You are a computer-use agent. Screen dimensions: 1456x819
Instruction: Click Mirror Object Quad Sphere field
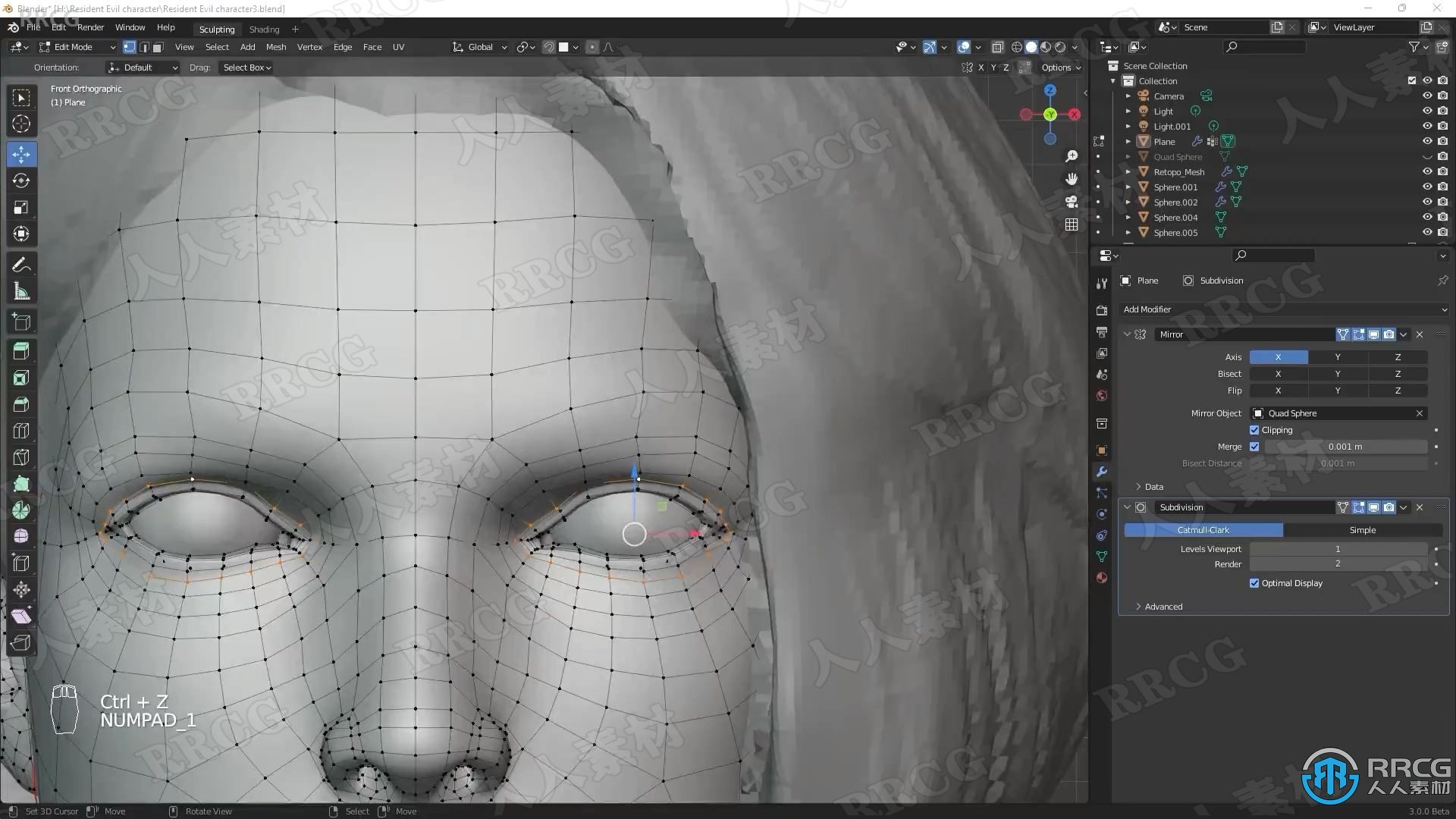pos(1337,412)
